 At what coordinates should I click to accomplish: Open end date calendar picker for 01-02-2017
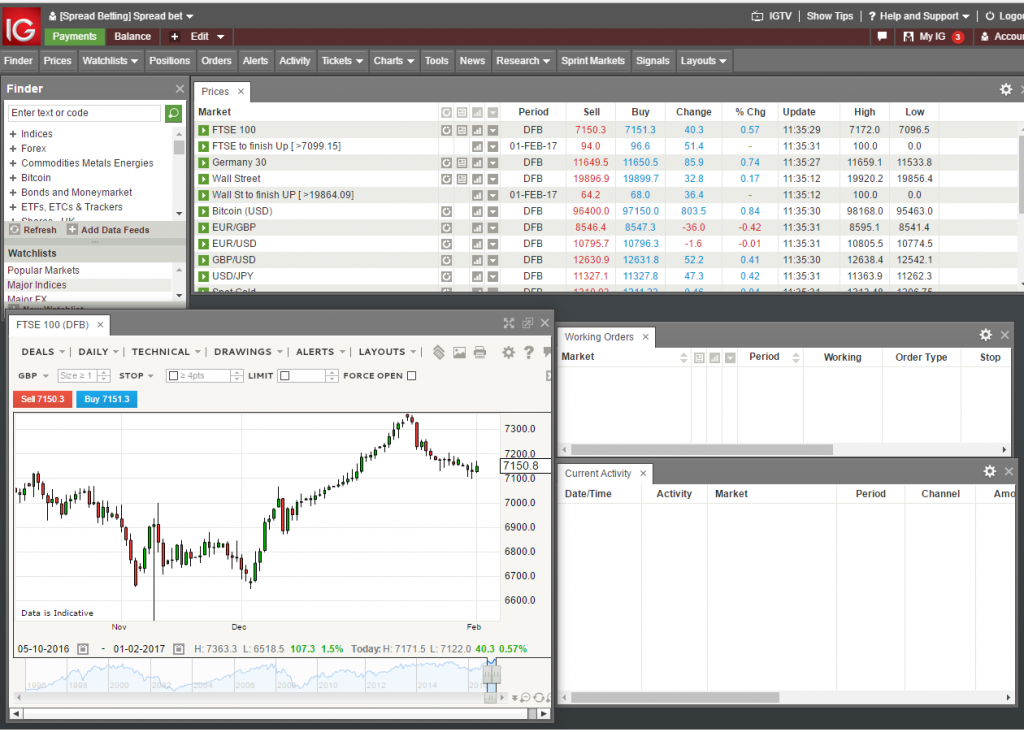(x=179, y=649)
